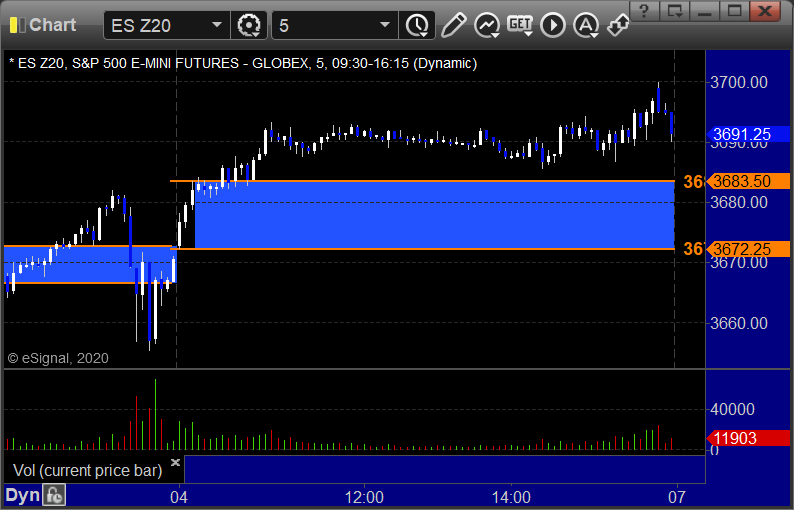Minimize the chart window
This screenshot has height=510, width=794.
[704, 10]
